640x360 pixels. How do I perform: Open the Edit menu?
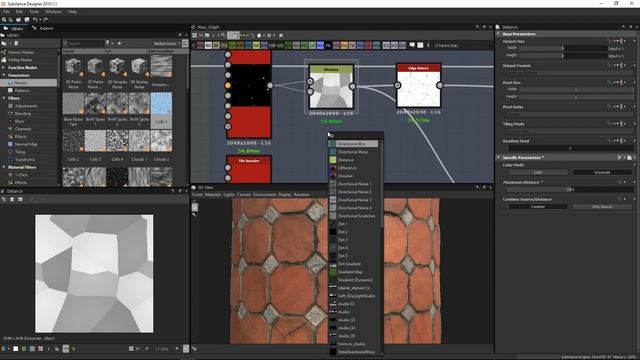point(19,12)
